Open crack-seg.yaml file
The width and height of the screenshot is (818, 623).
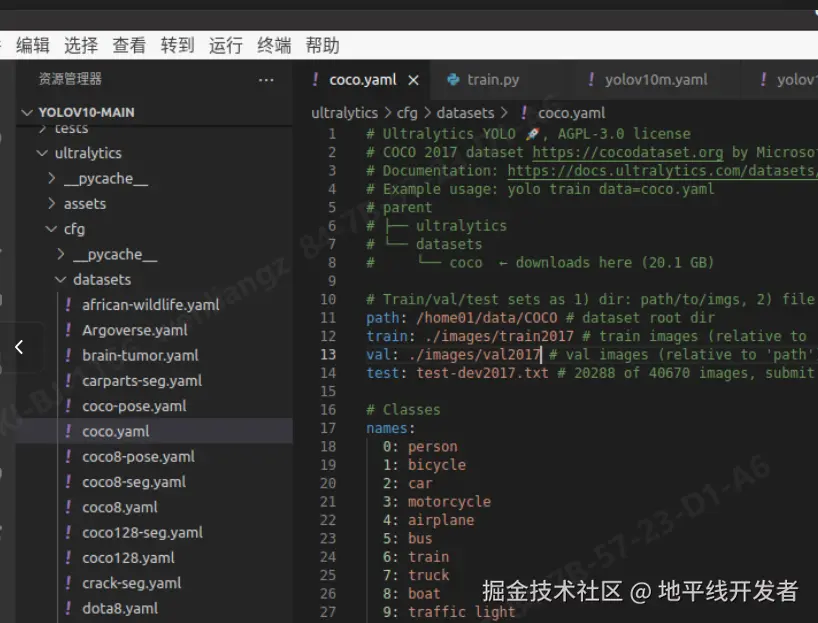coord(131,583)
